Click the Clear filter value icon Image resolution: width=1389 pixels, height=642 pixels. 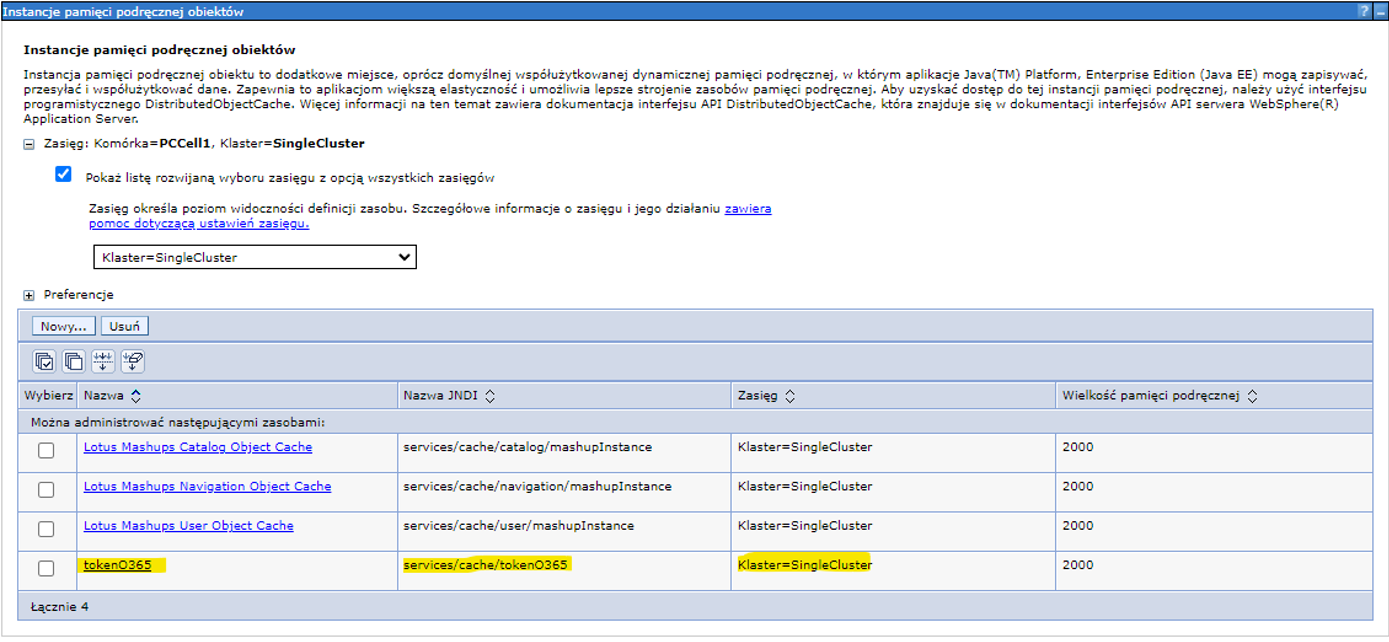(132, 361)
